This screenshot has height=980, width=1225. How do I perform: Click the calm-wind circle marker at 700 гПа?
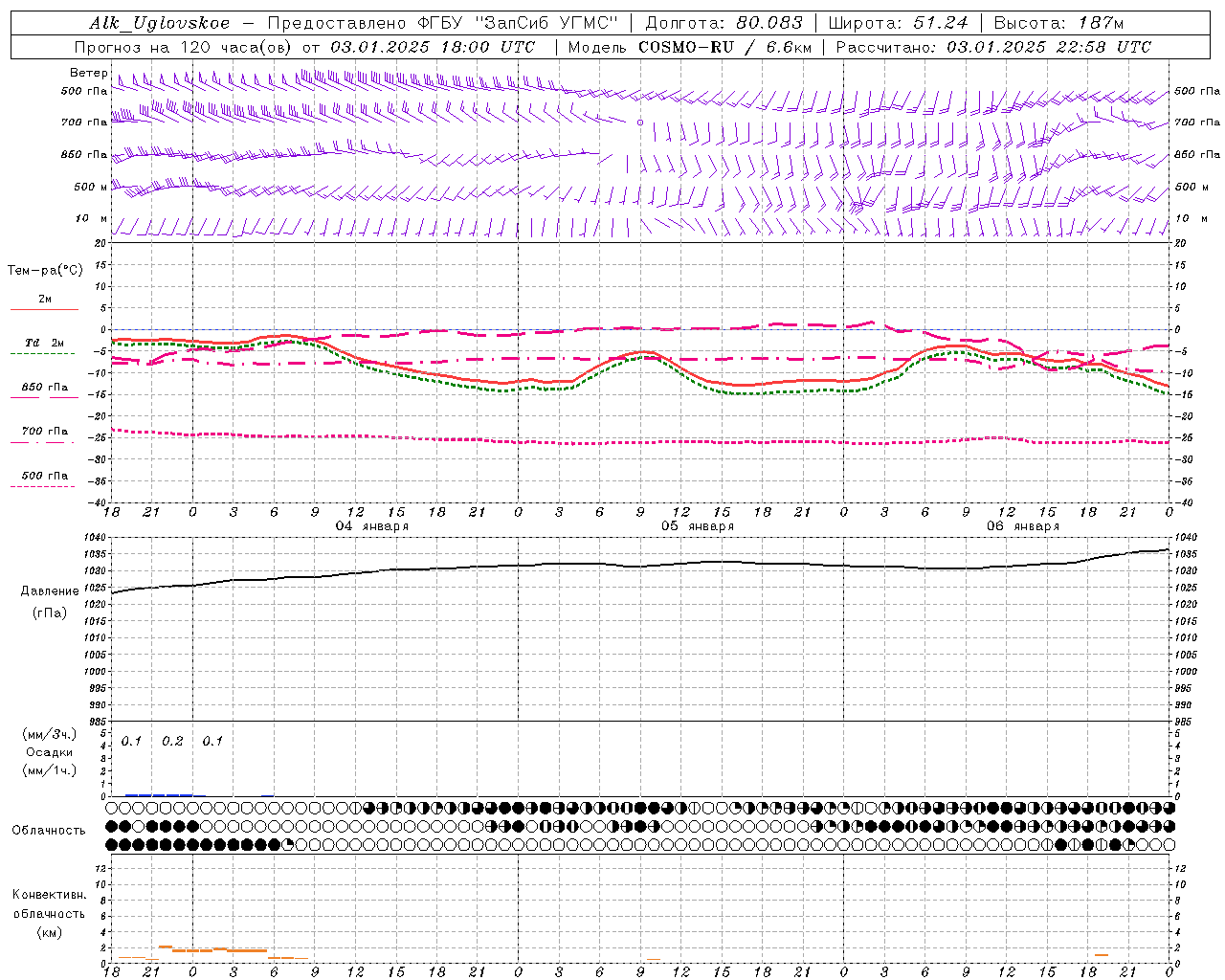pyautogui.click(x=640, y=122)
